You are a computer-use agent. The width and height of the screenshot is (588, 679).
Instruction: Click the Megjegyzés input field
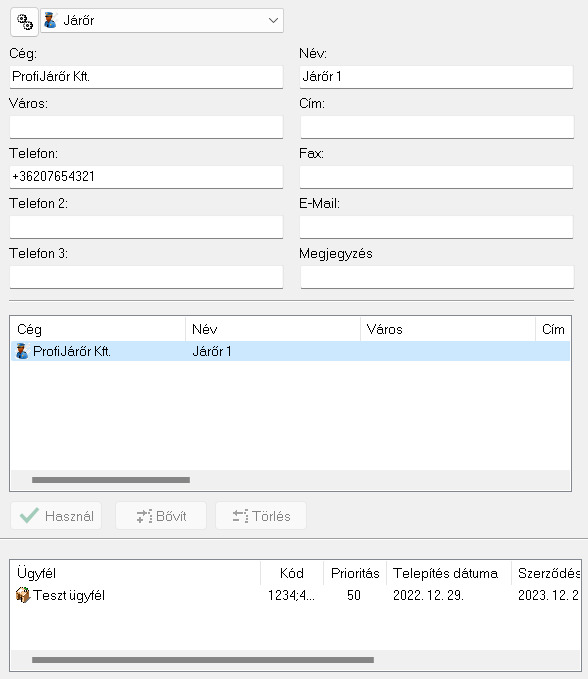point(437,277)
